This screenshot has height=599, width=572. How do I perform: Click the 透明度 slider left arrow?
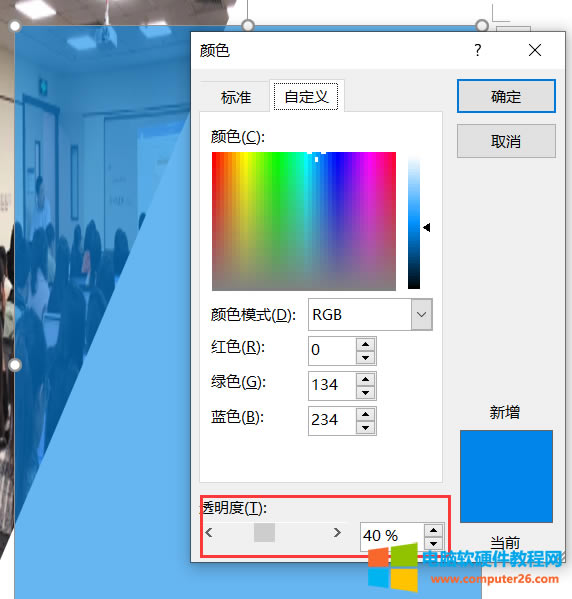[x=209, y=532]
